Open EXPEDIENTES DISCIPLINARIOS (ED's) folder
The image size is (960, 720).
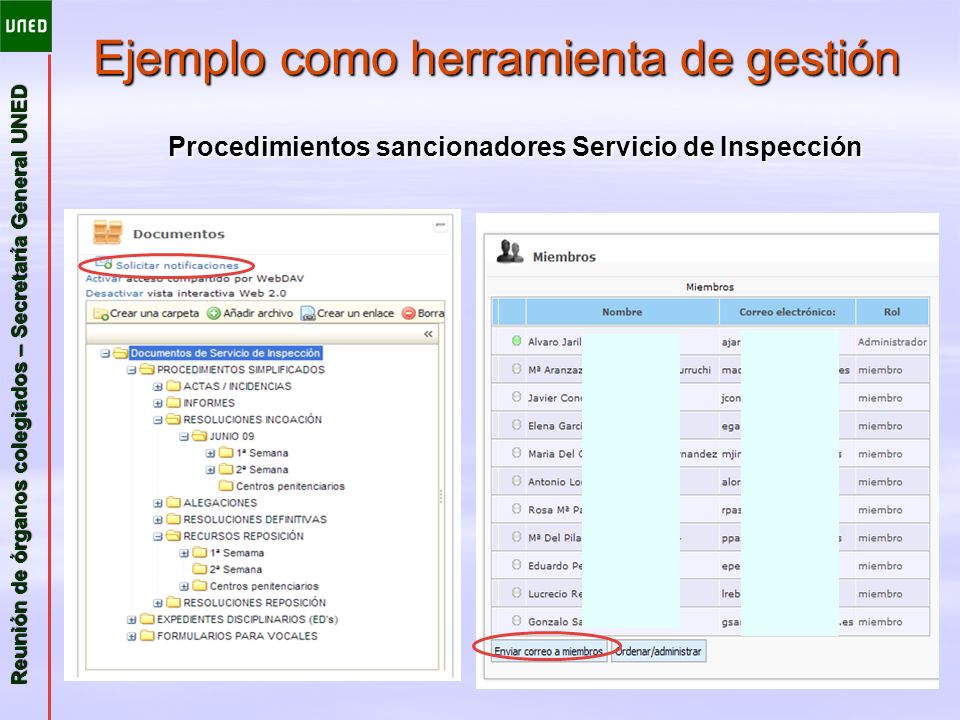tap(247, 619)
